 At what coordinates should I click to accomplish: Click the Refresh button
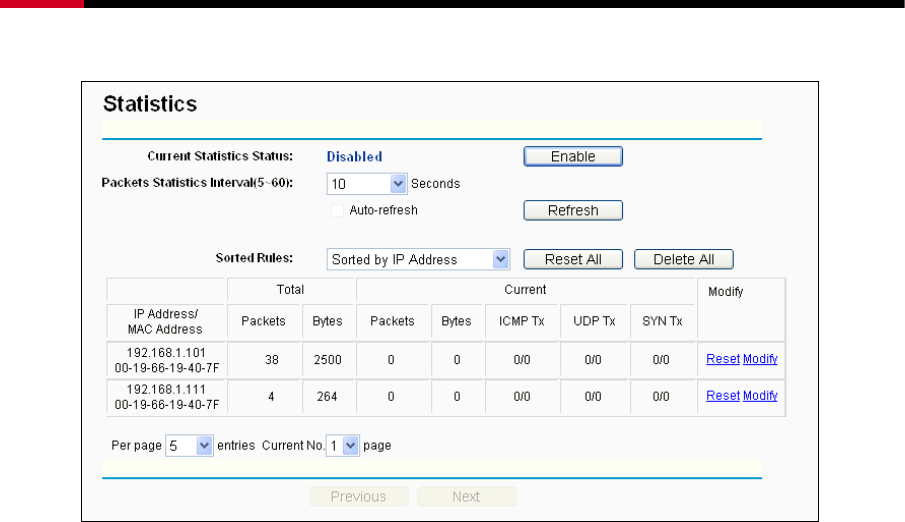point(573,210)
